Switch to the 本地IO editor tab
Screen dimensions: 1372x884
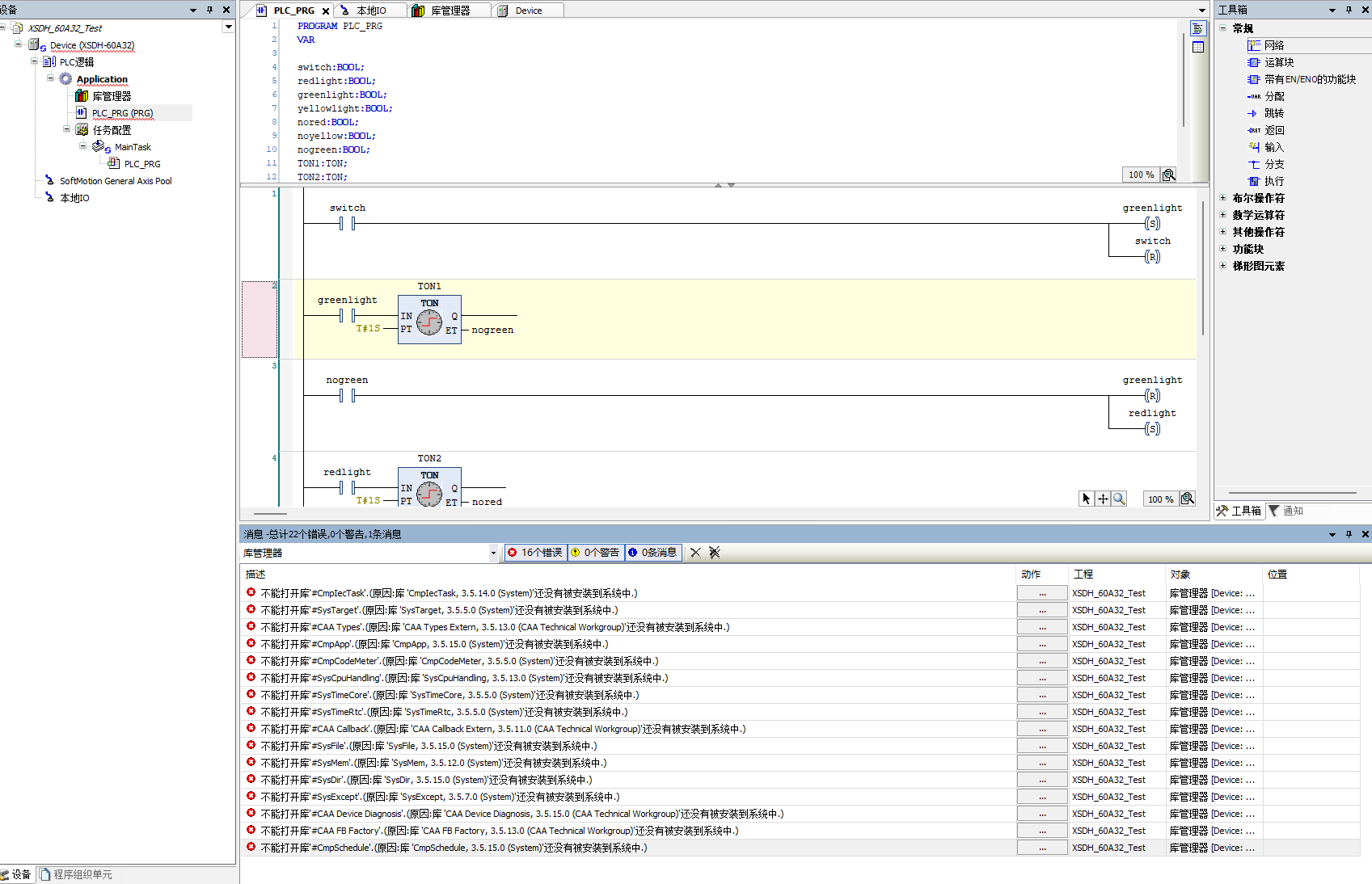point(370,11)
